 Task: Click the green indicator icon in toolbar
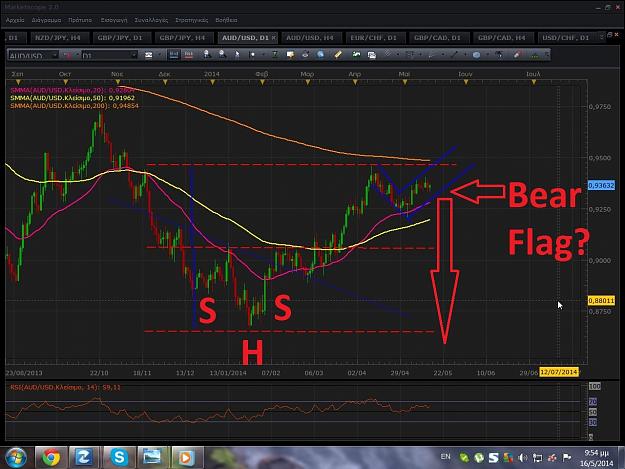click(275, 55)
